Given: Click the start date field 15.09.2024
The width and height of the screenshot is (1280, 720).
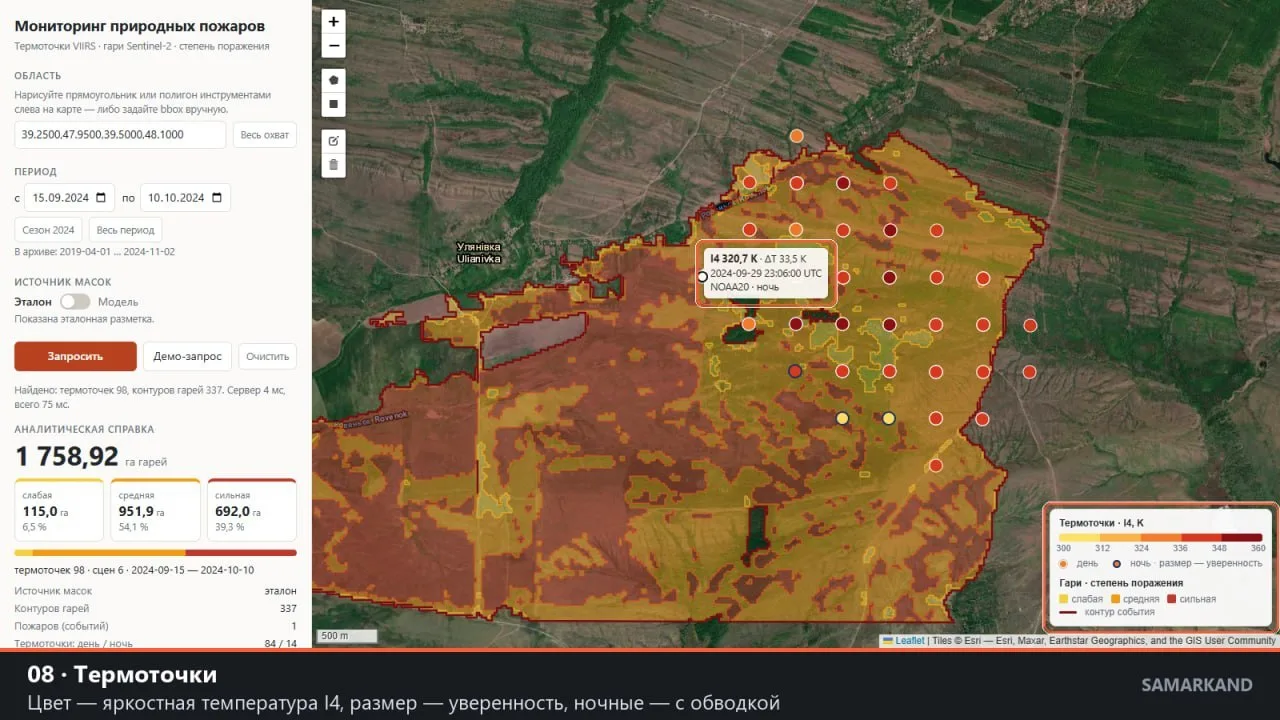Looking at the screenshot, I should pos(69,198).
